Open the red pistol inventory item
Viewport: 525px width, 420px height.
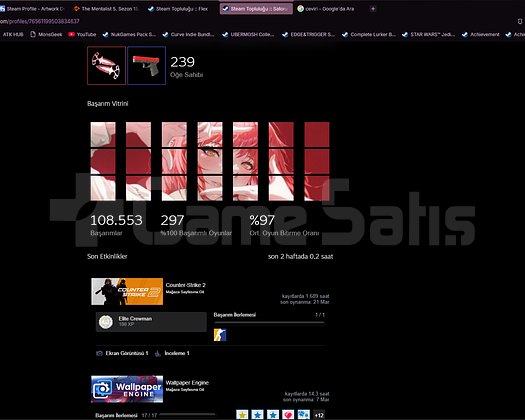(147, 66)
